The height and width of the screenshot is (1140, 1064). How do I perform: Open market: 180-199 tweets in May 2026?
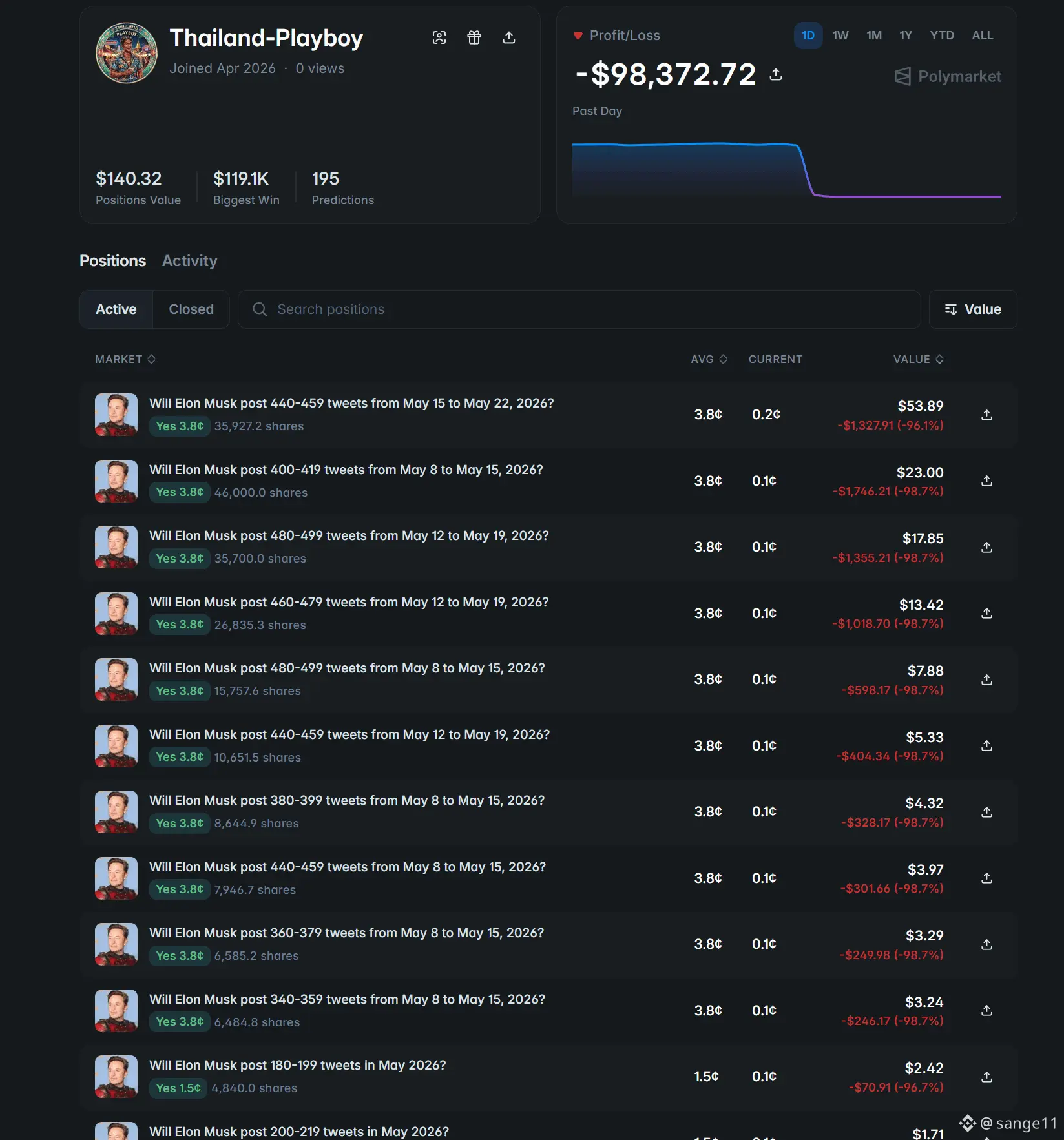298,1065
